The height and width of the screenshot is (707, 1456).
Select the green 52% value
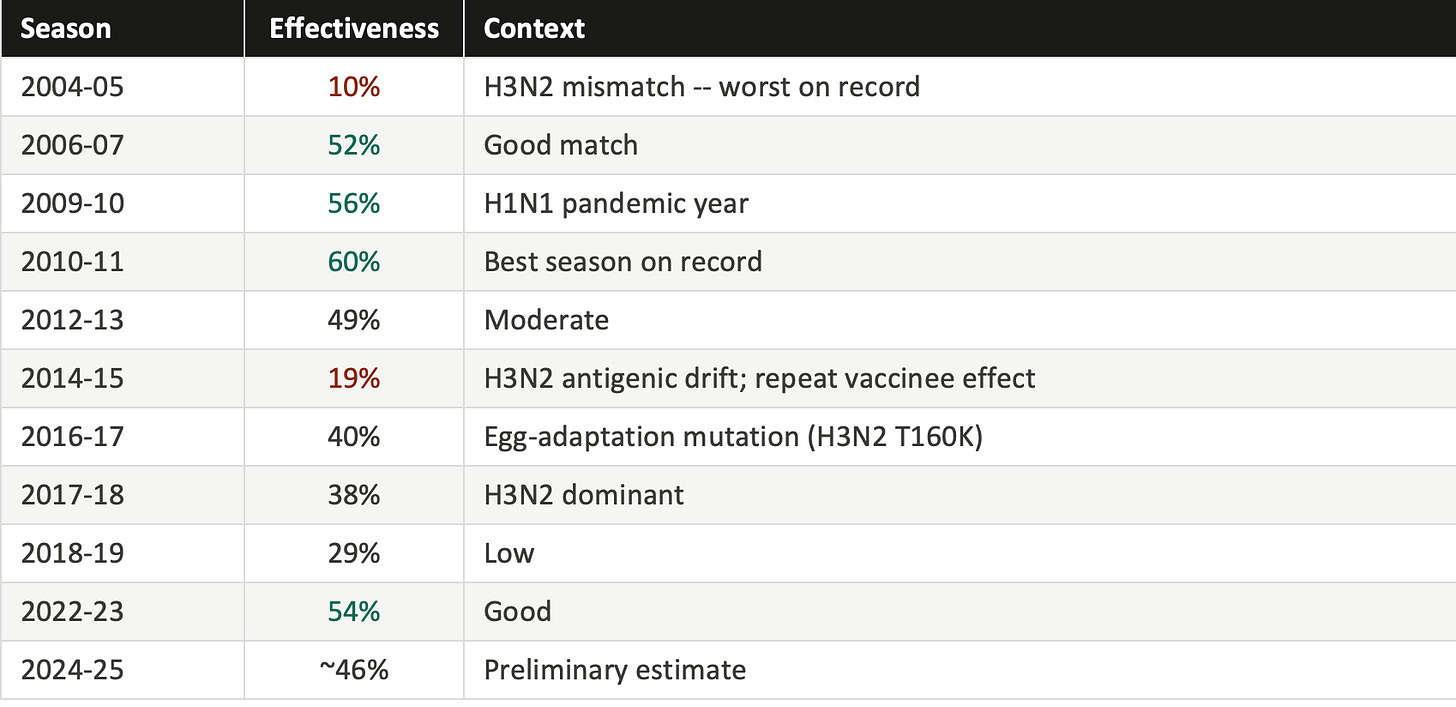[354, 145]
